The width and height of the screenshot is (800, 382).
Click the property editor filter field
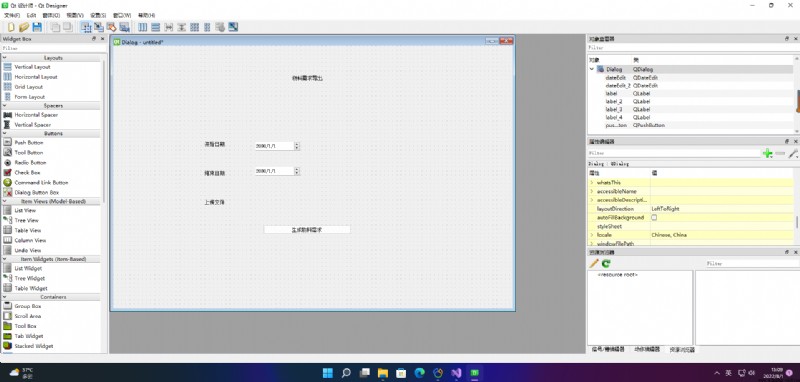[674, 153]
